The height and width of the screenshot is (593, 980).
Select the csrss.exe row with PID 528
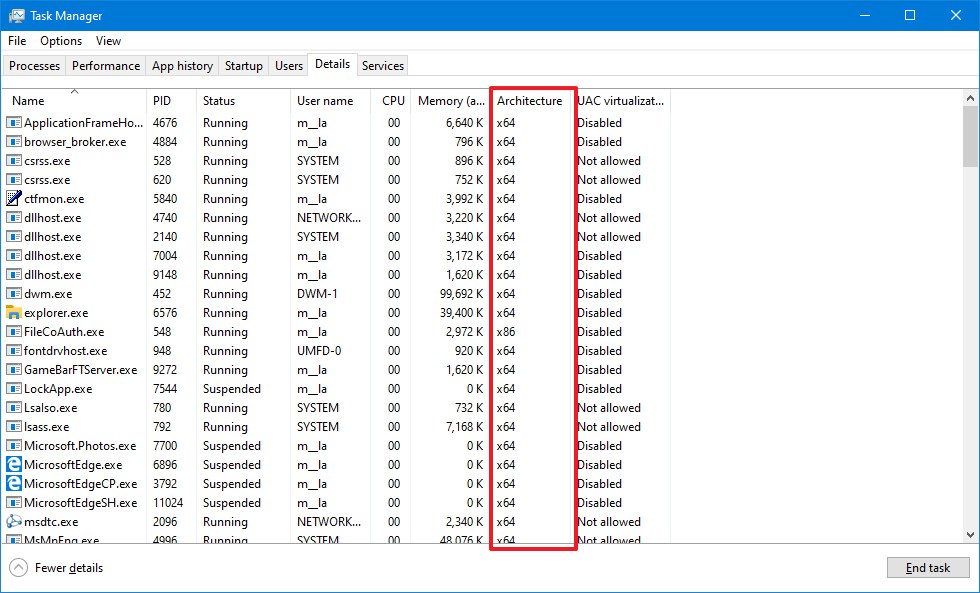pyautogui.click(x=336, y=161)
